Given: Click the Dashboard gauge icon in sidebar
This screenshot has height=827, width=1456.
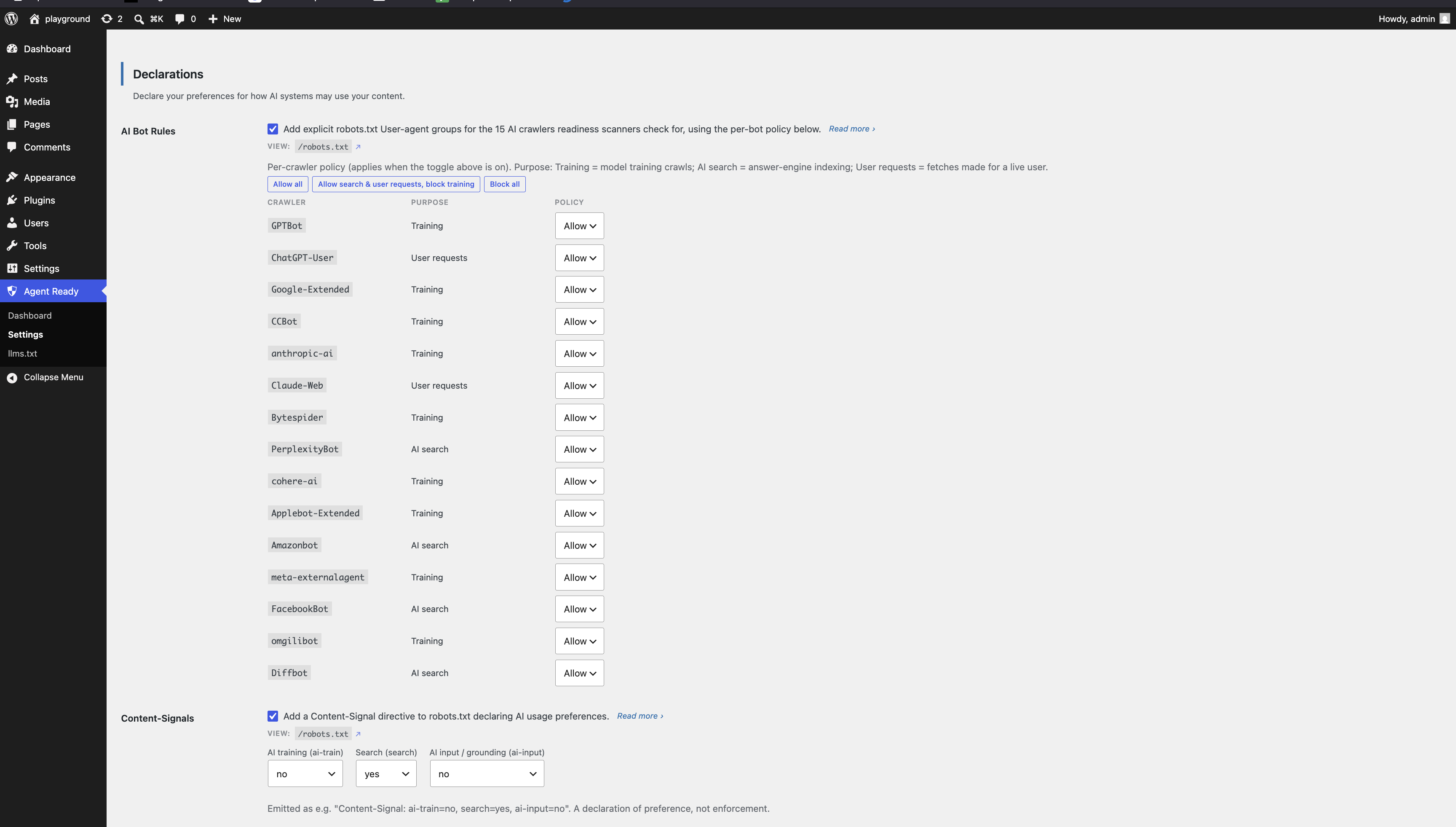Looking at the screenshot, I should click(x=12, y=49).
